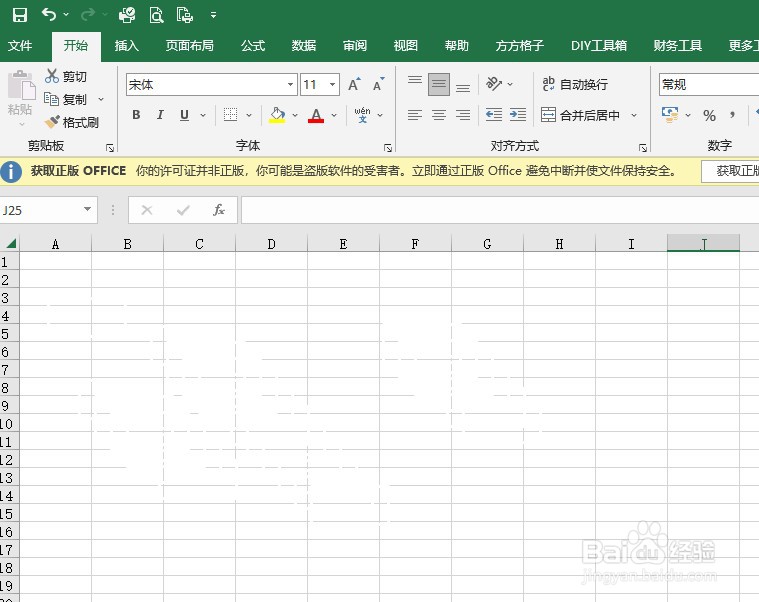
Task: Decrease font size with the small A icon
Action: point(378,84)
